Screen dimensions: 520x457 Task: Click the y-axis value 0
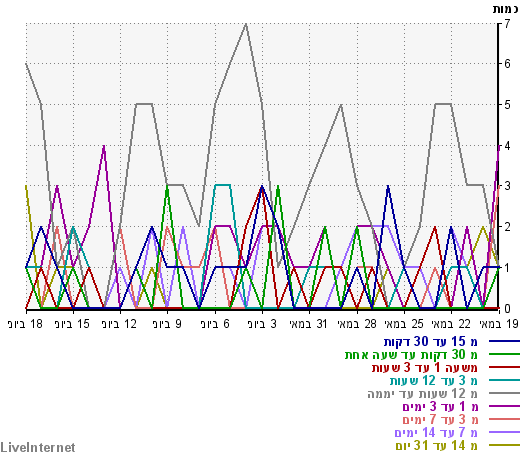click(507, 309)
